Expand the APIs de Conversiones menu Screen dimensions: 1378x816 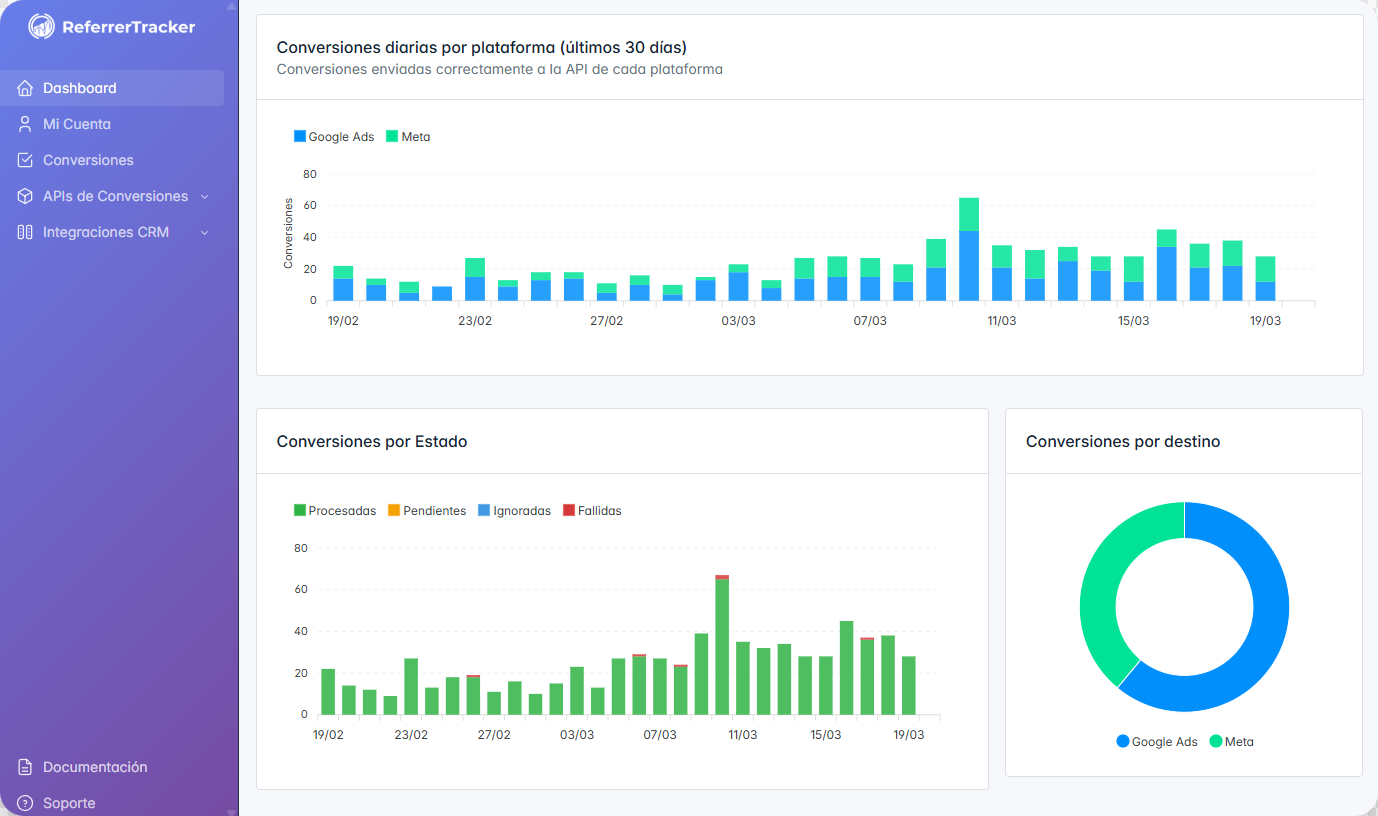click(115, 196)
